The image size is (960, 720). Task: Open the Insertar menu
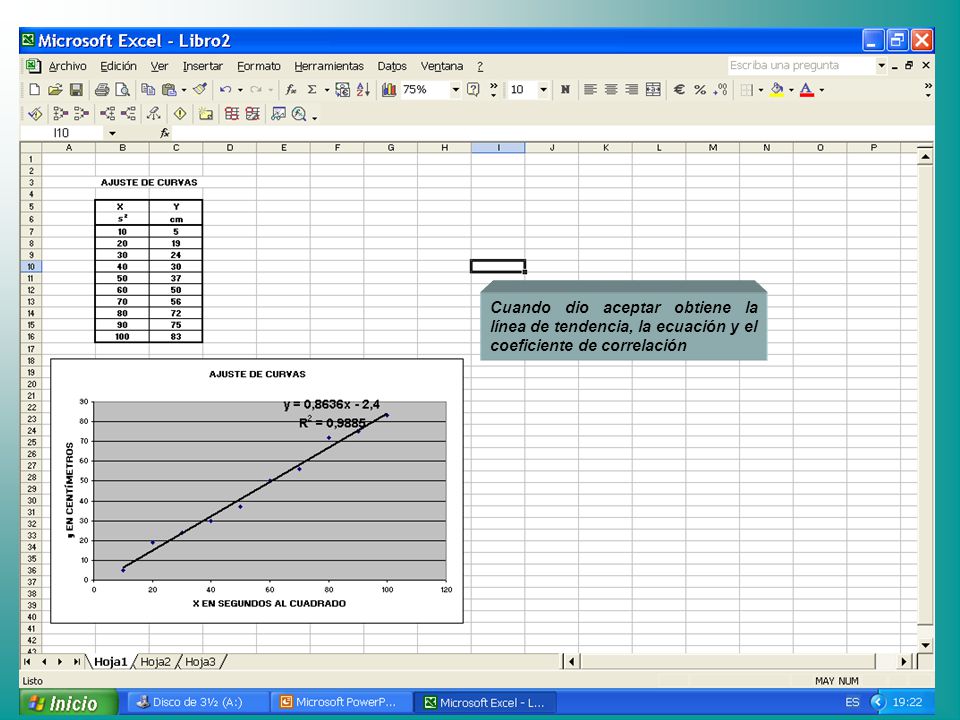(x=203, y=66)
